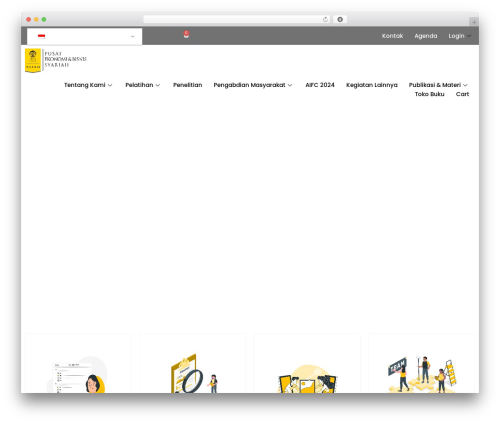Viewport: 500px width, 423px height.
Task: Click the Pusat Ekonomi & Bisnis Syariah logo
Action: pyautogui.click(x=56, y=60)
